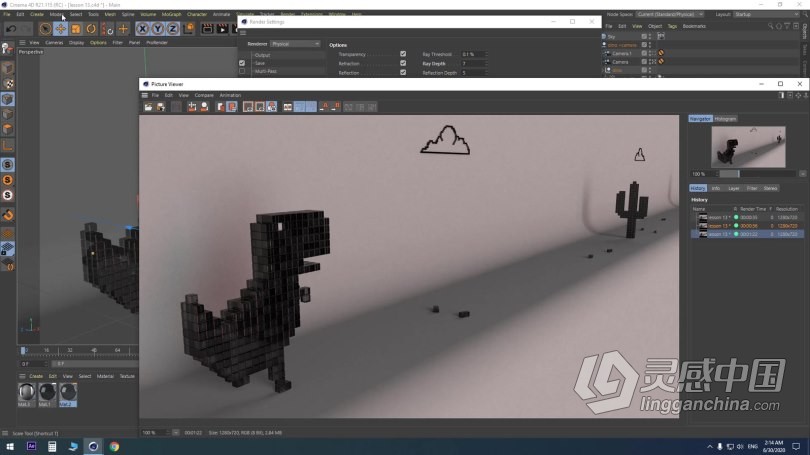Switch to the Filter tab in Picture Viewer

coord(752,189)
